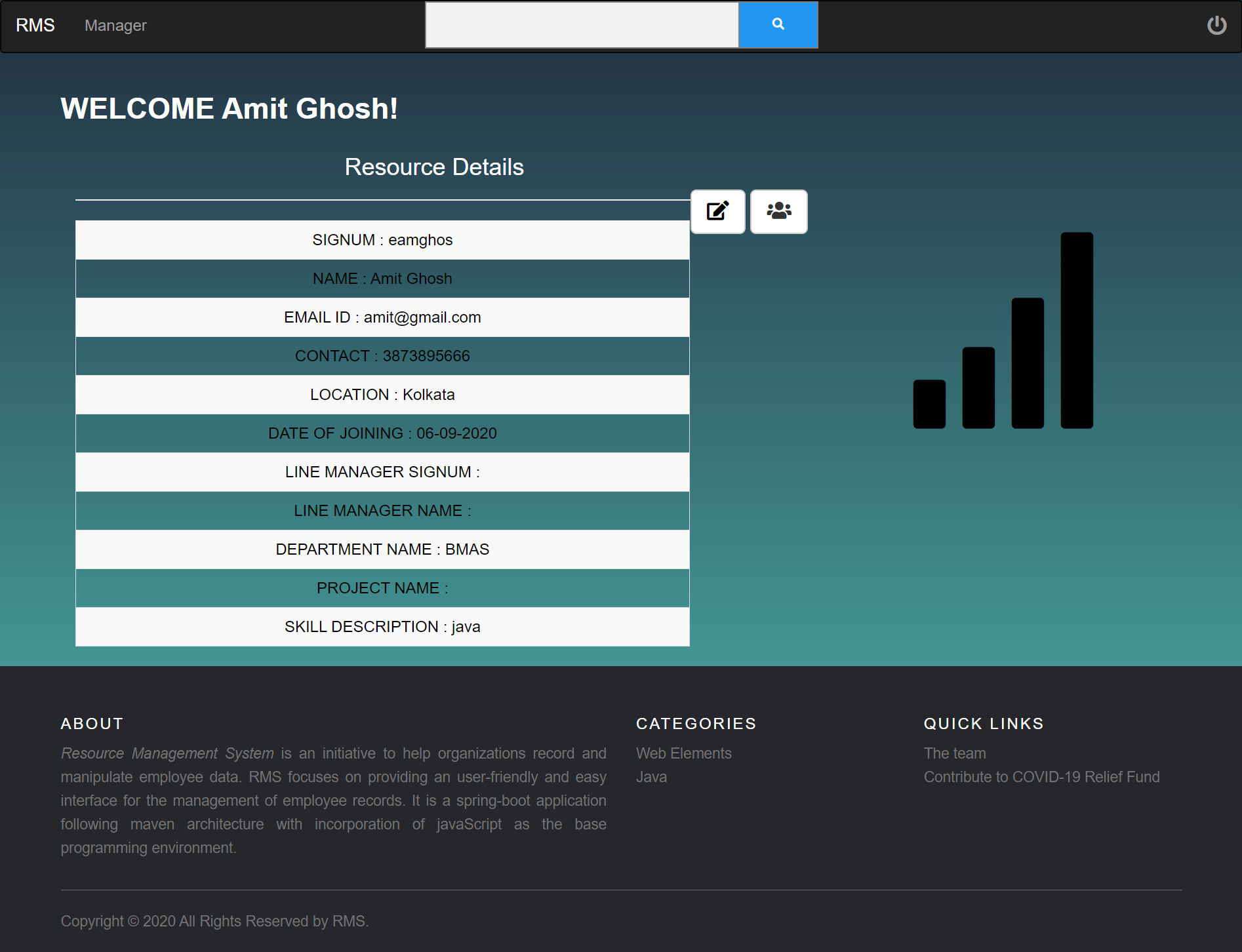Viewport: 1242px width, 952px height.
Task: Select the DATE OF JOINING row
Action: point(382,433)
